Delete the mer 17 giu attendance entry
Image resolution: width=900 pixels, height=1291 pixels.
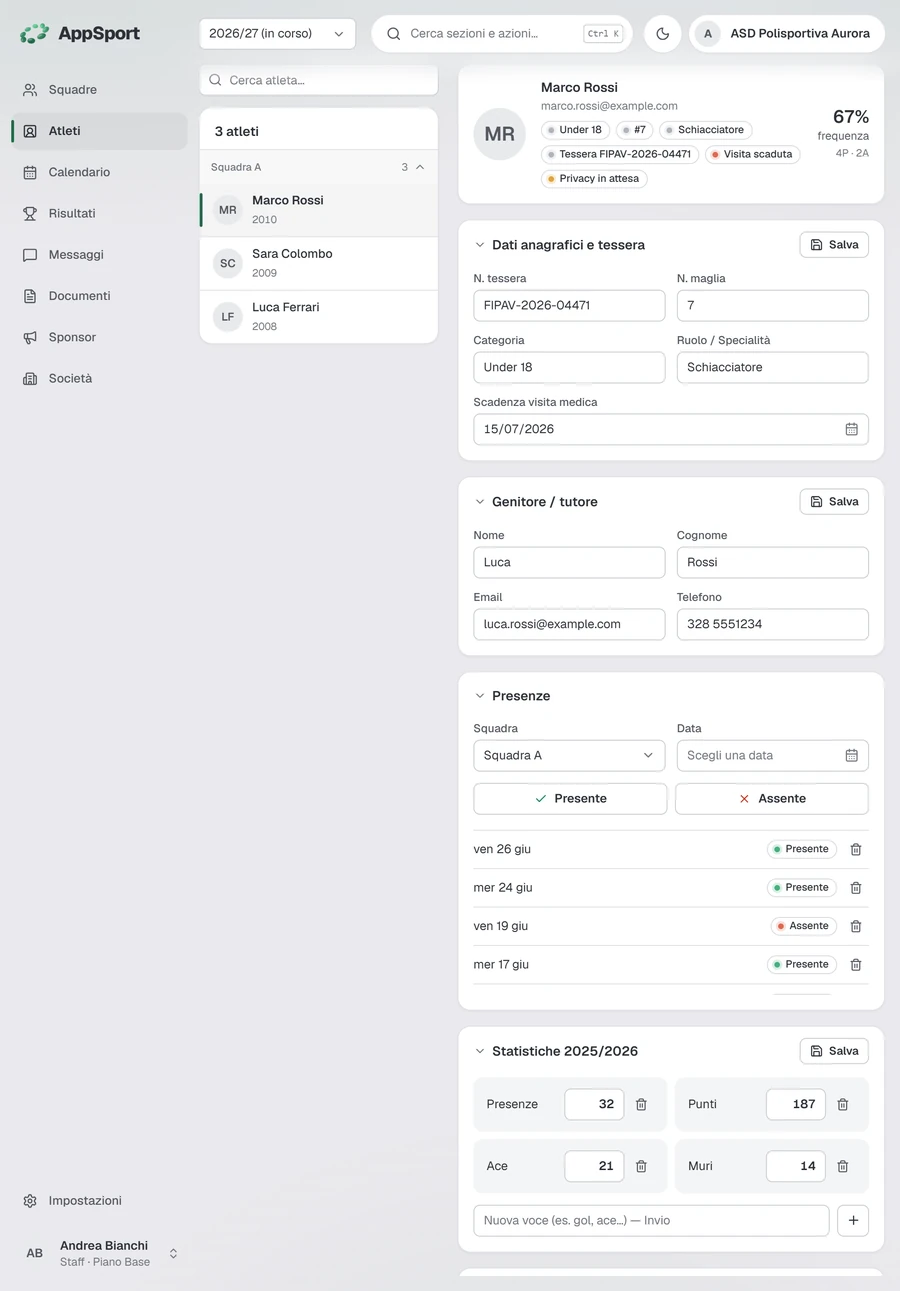tap(856, 964)
